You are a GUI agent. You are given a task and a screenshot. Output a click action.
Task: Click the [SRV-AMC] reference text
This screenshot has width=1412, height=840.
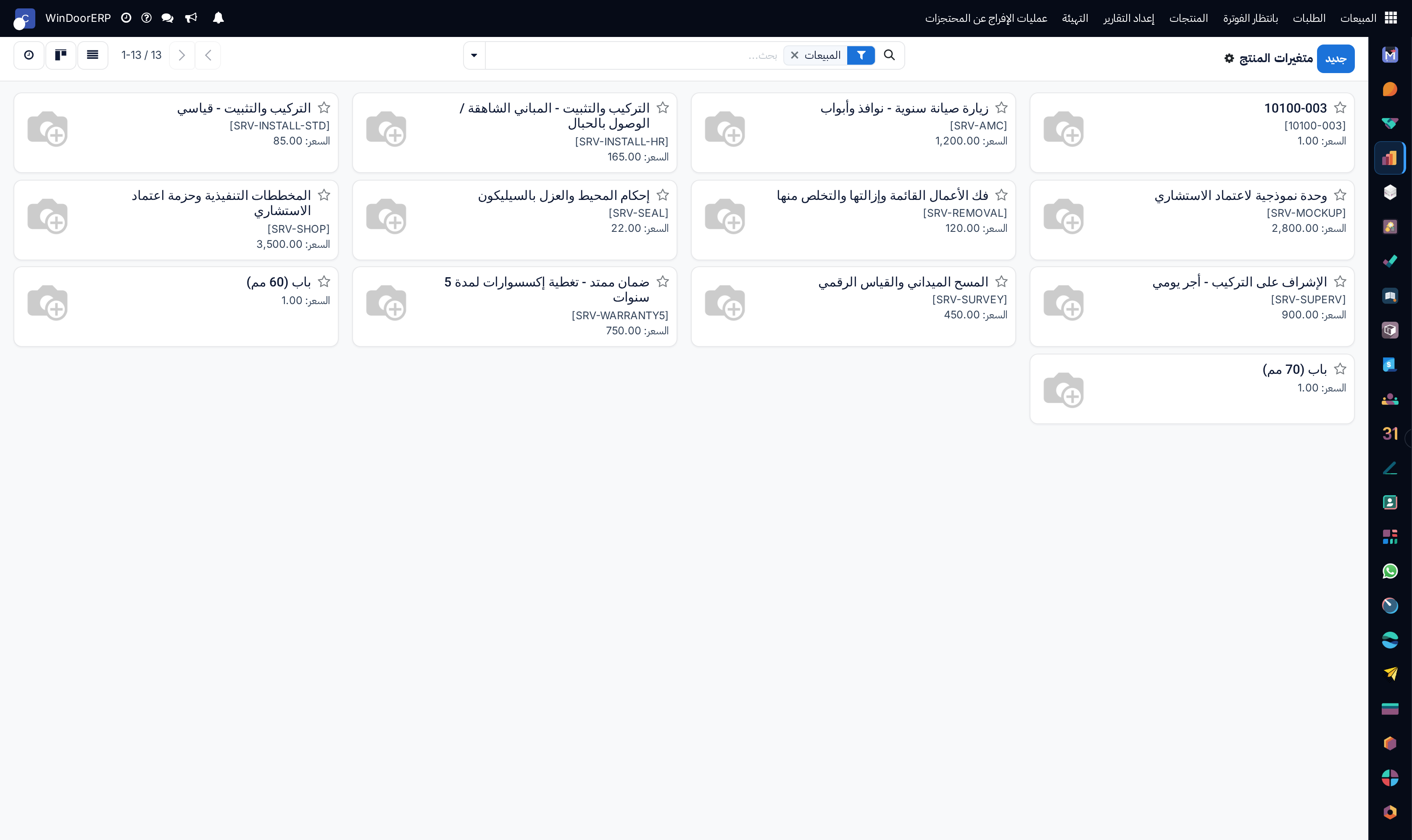(978, 126)
